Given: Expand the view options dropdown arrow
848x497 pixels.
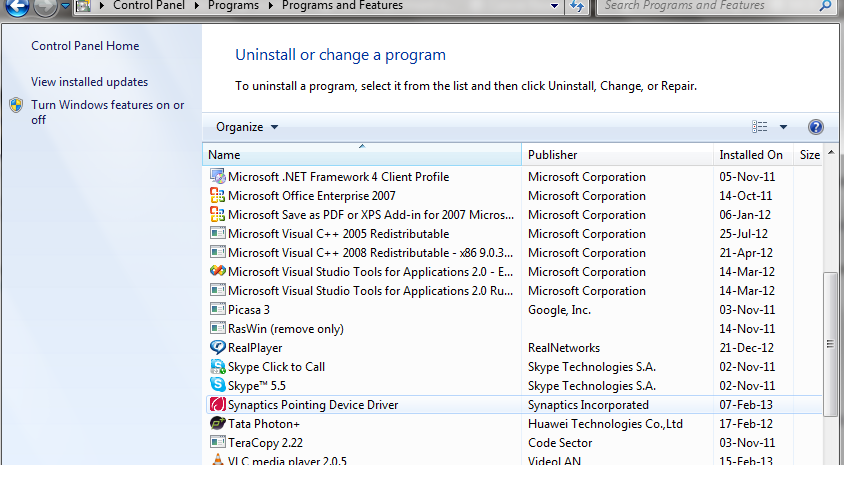Looking at the screenshot, I should 783,127.
